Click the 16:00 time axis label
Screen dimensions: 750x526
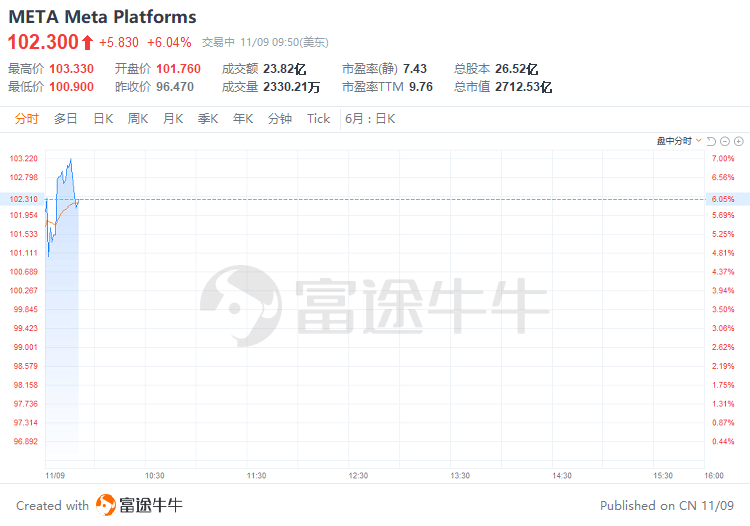[x=714, y=476]
